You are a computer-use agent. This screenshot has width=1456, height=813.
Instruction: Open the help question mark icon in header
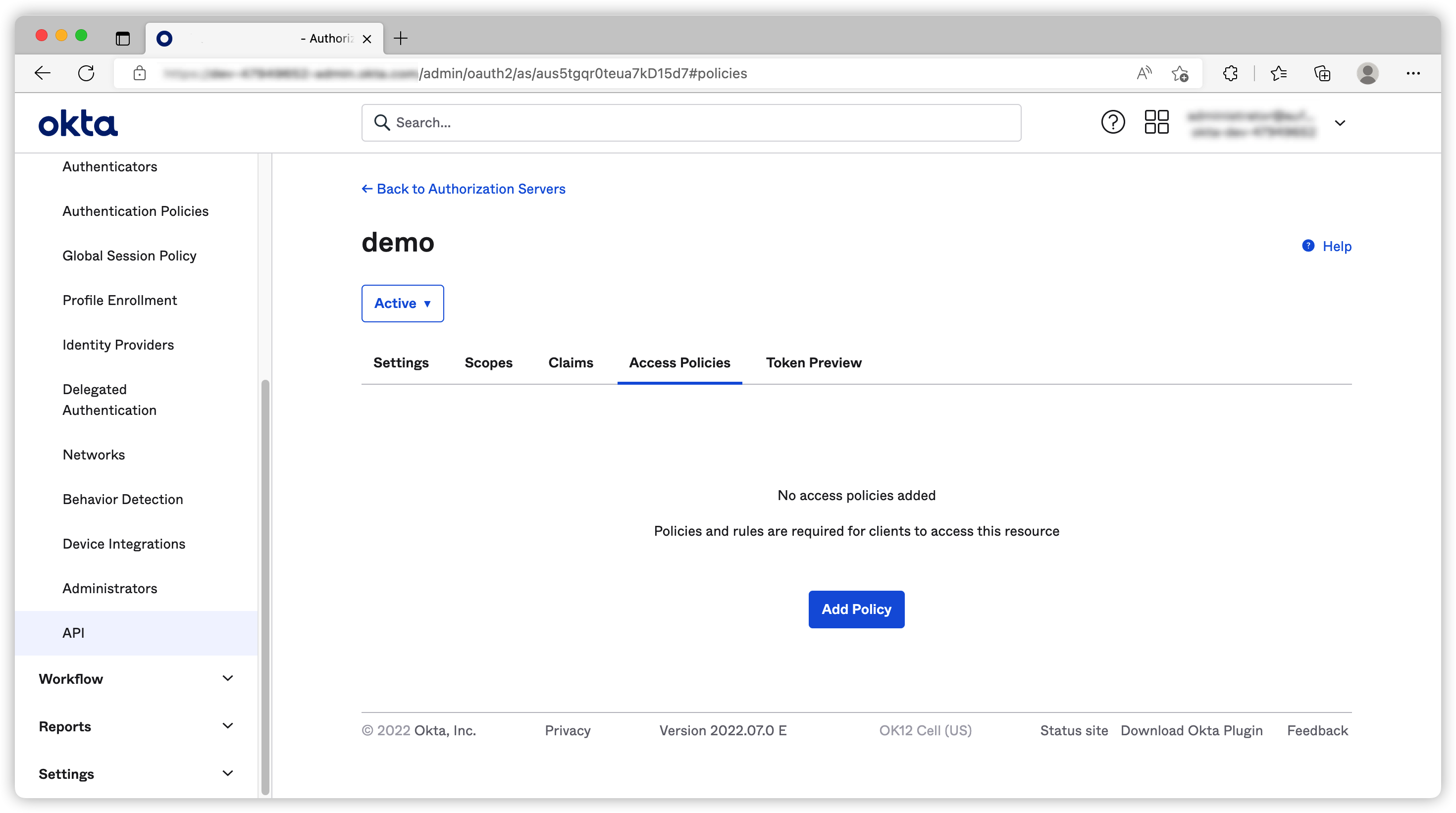tap(1112, 122)
